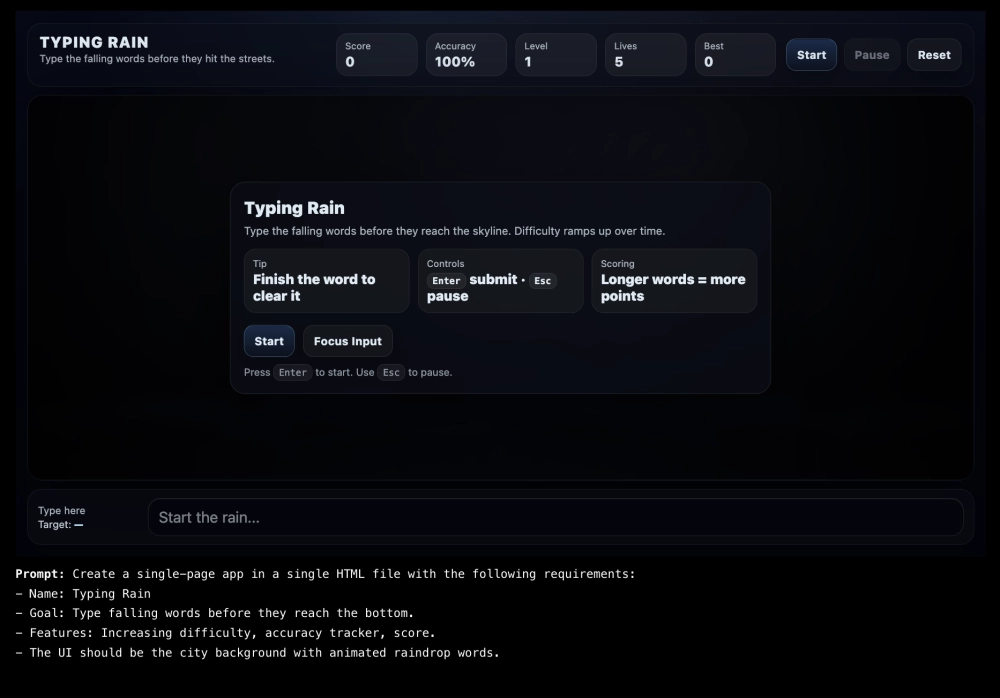Click the Scoring card about longer words

(674, 281)
